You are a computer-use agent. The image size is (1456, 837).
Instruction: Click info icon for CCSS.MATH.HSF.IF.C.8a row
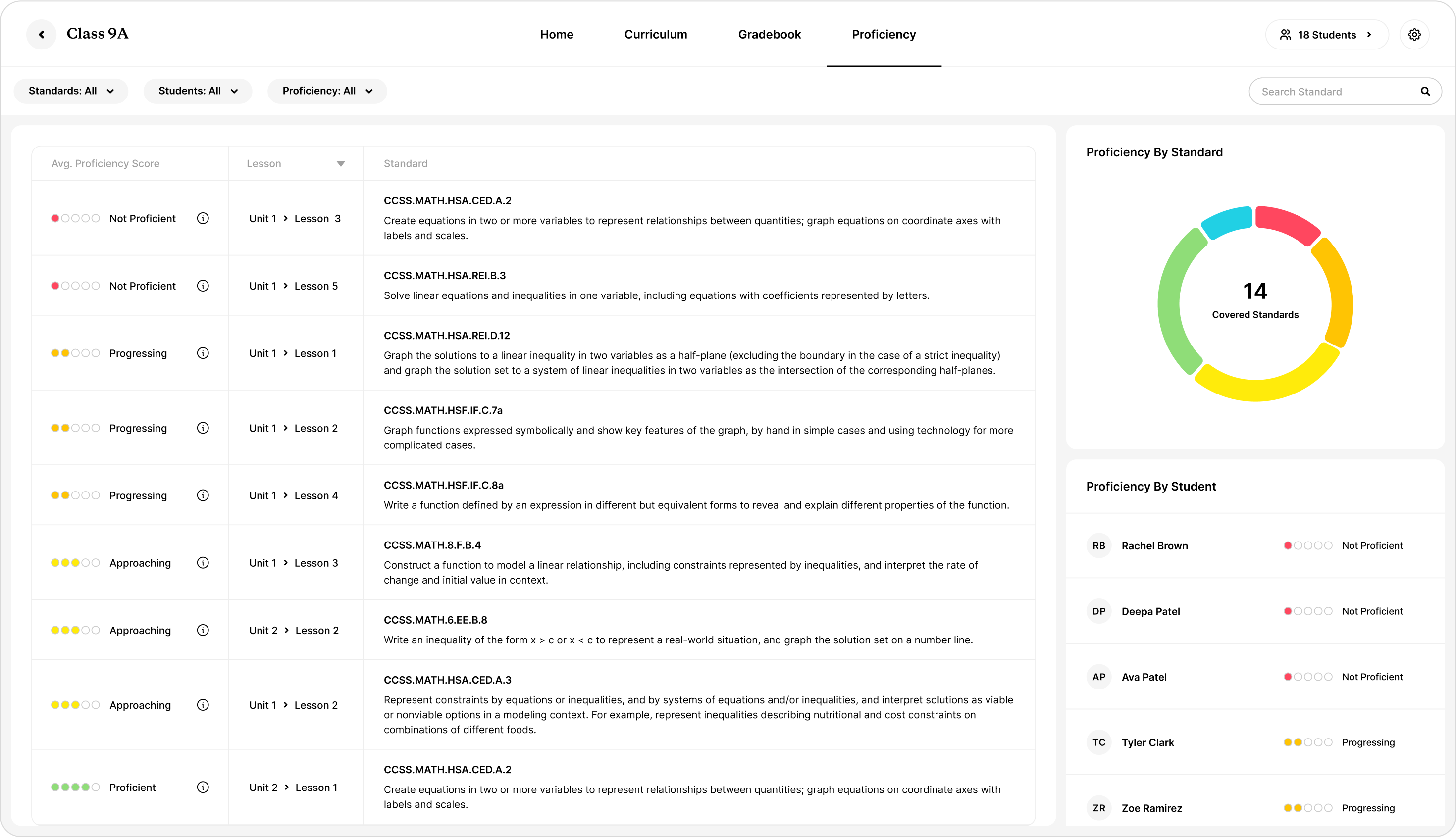click(x=203, y=495)
